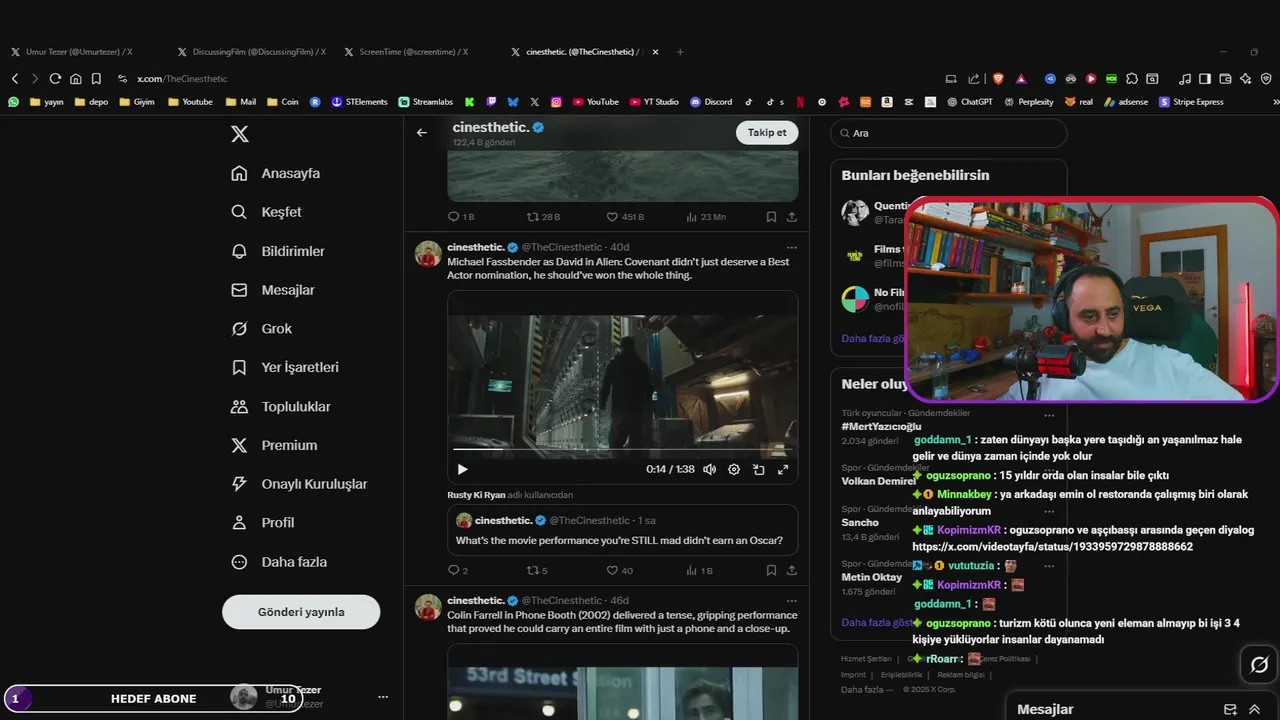Screen dimensions: 1280x720
Task: Open Grok floating button
Action: point(1259,664)
